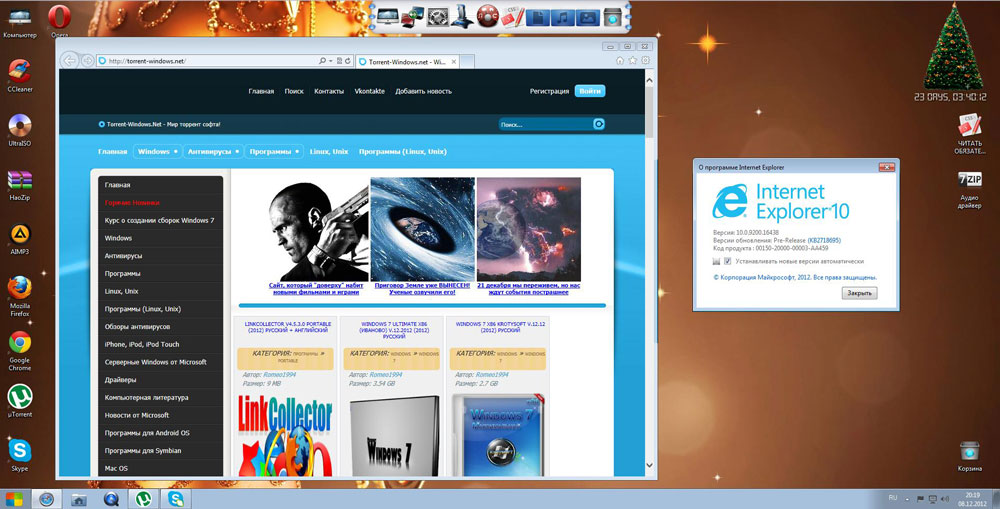
Task: Click the browser back arrow button
Action: click(x=70, y=60)
